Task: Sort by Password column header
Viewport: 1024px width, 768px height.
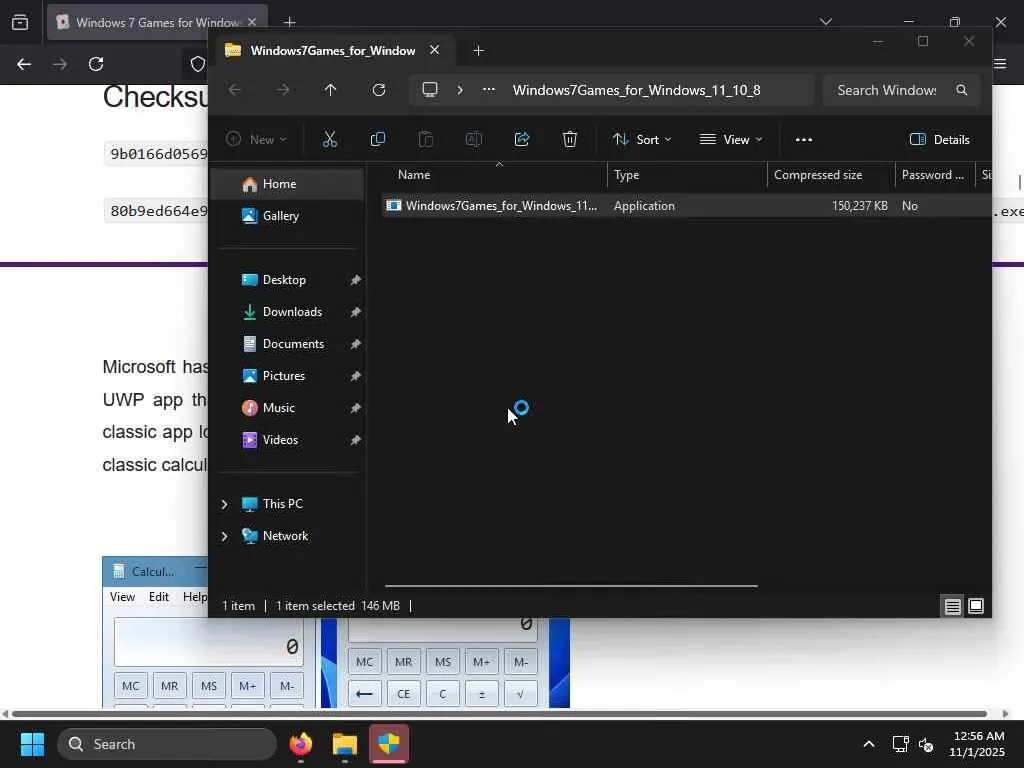Action: (x=935, y=175)
